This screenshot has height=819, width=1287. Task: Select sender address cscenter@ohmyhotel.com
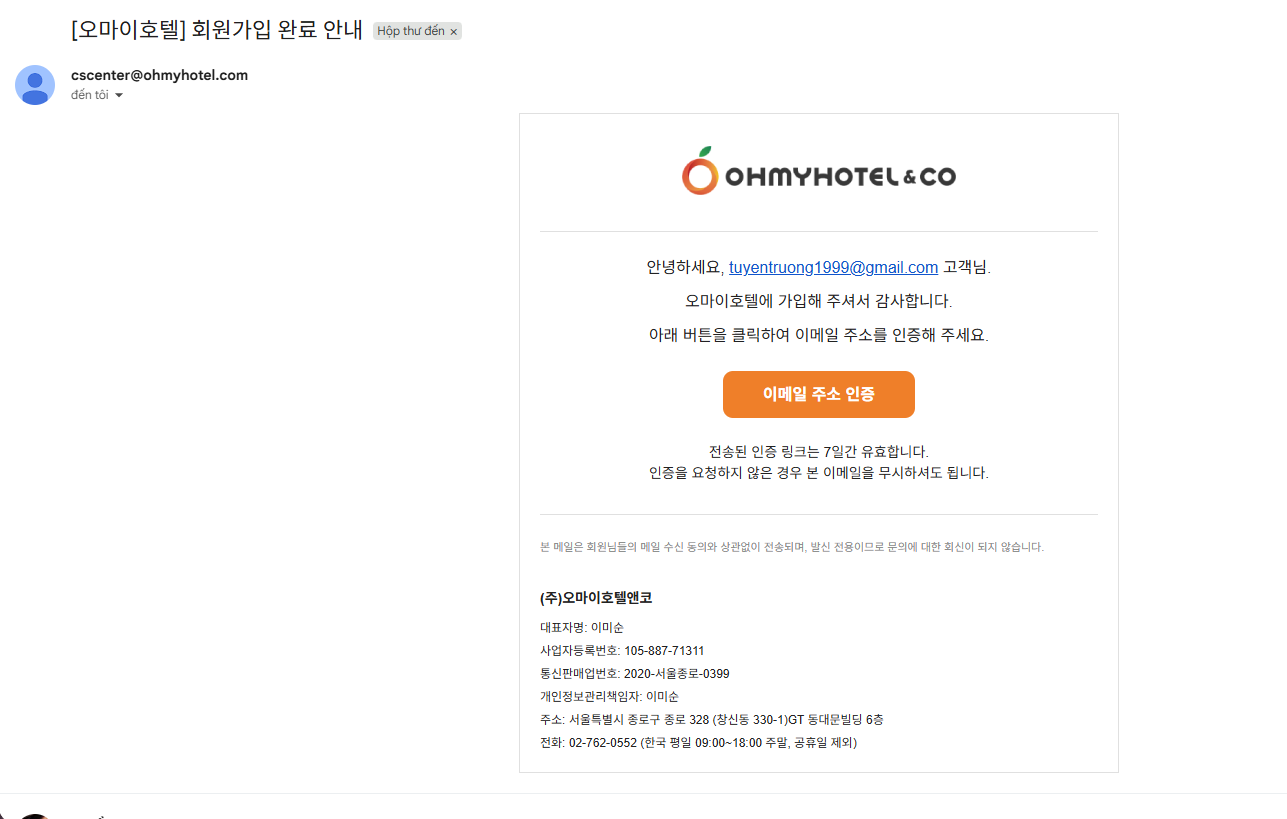(x=159, y=75)
